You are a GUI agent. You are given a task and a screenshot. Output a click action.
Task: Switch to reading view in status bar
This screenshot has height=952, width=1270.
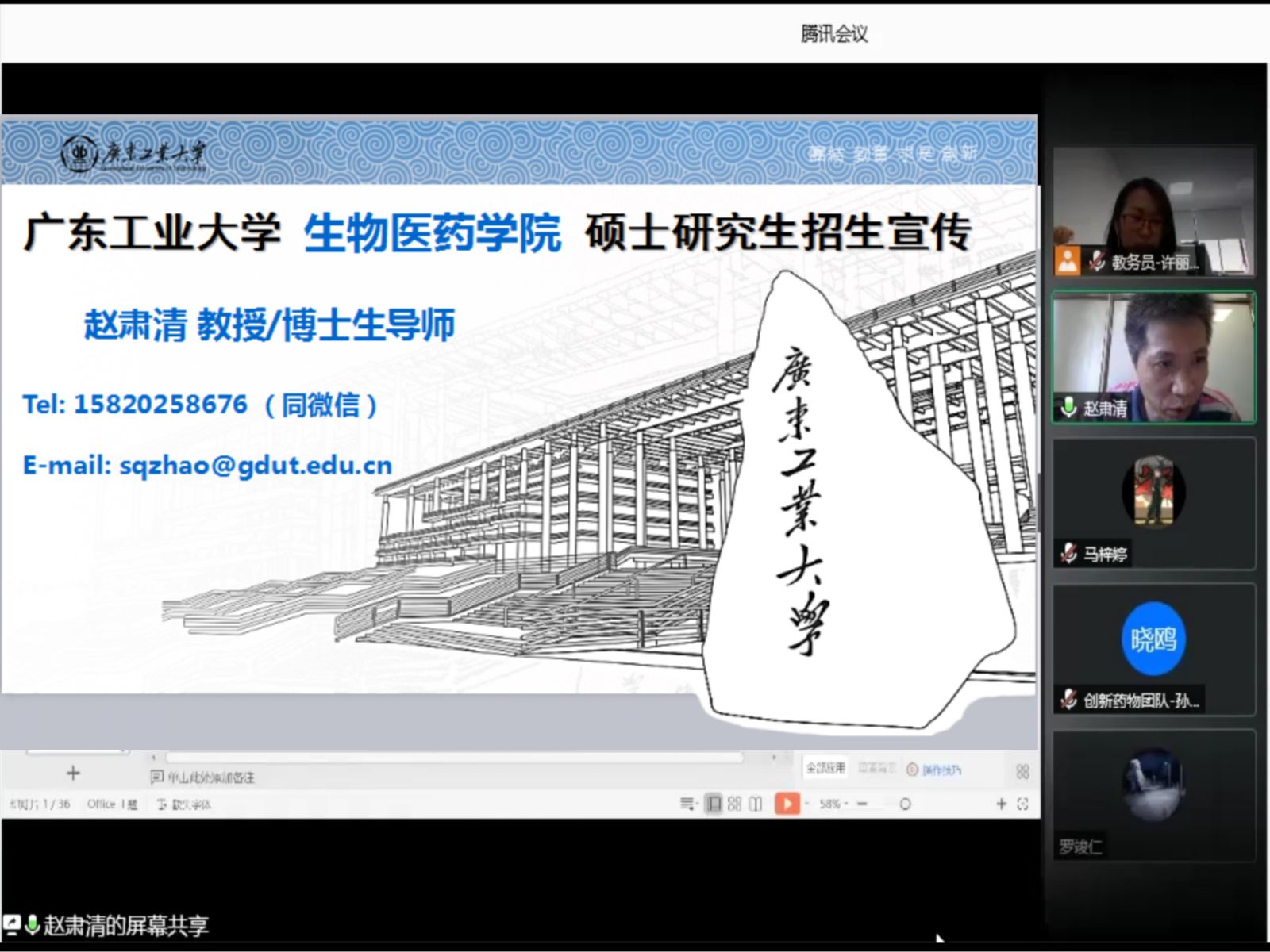[755, 804]
